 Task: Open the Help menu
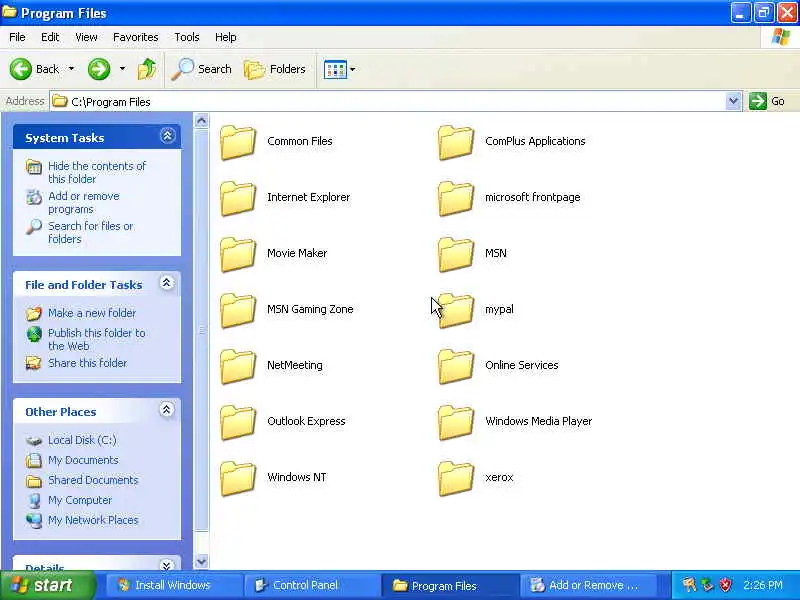tap(226, 37)
